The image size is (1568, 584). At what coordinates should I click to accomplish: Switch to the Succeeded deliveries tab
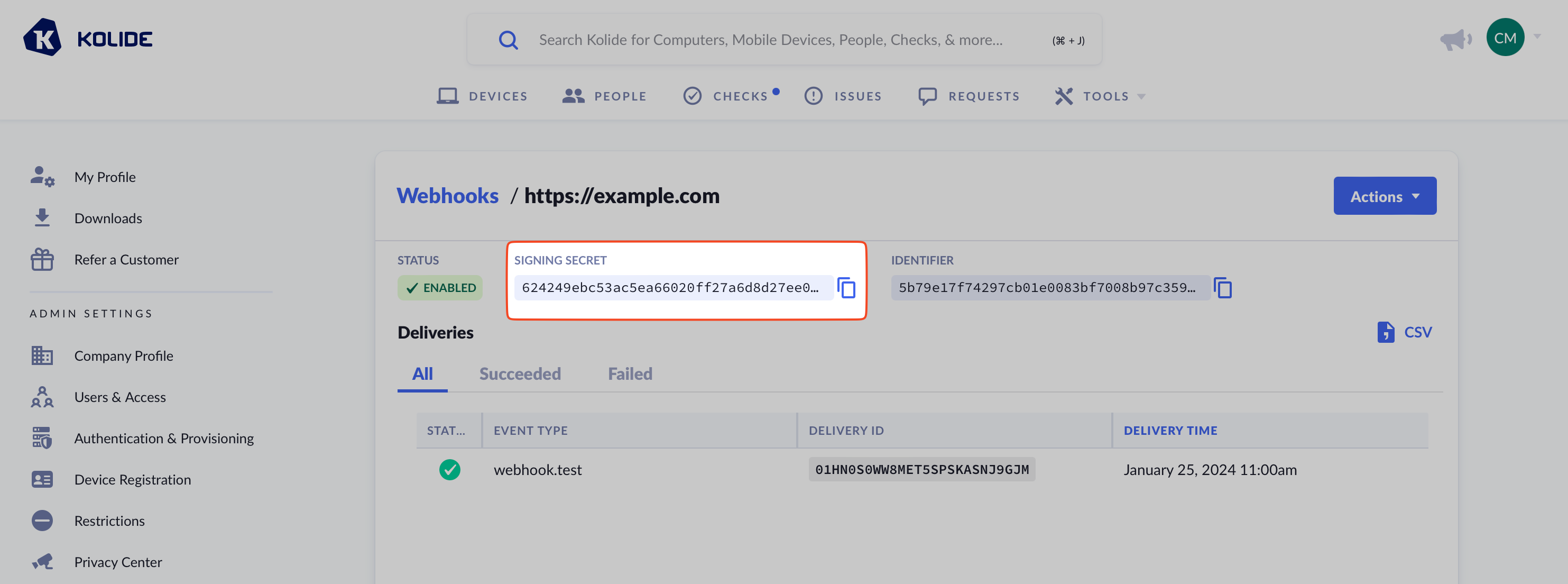[519, 373]
